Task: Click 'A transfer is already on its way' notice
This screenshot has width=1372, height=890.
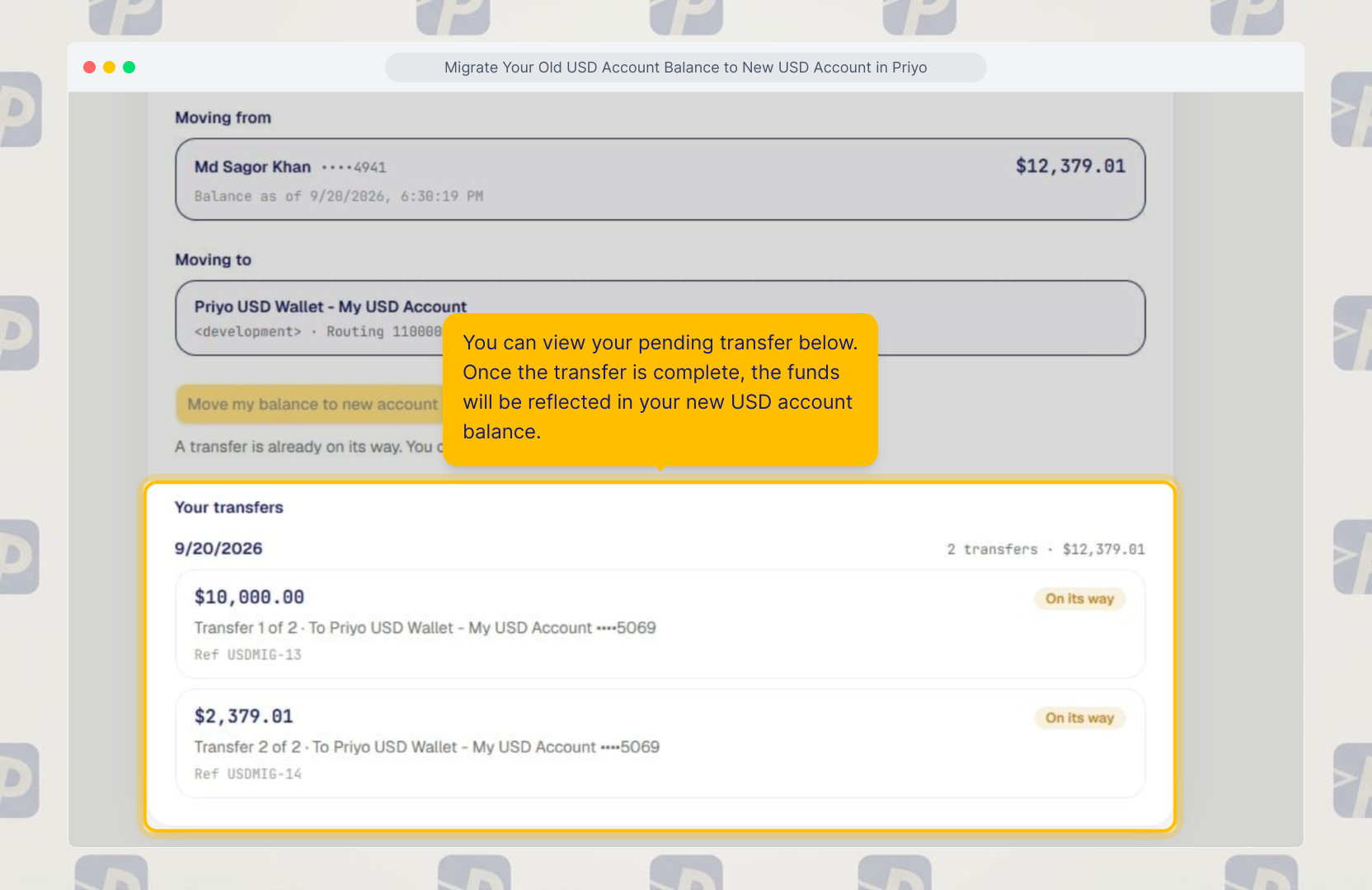Action: (309, 447)
